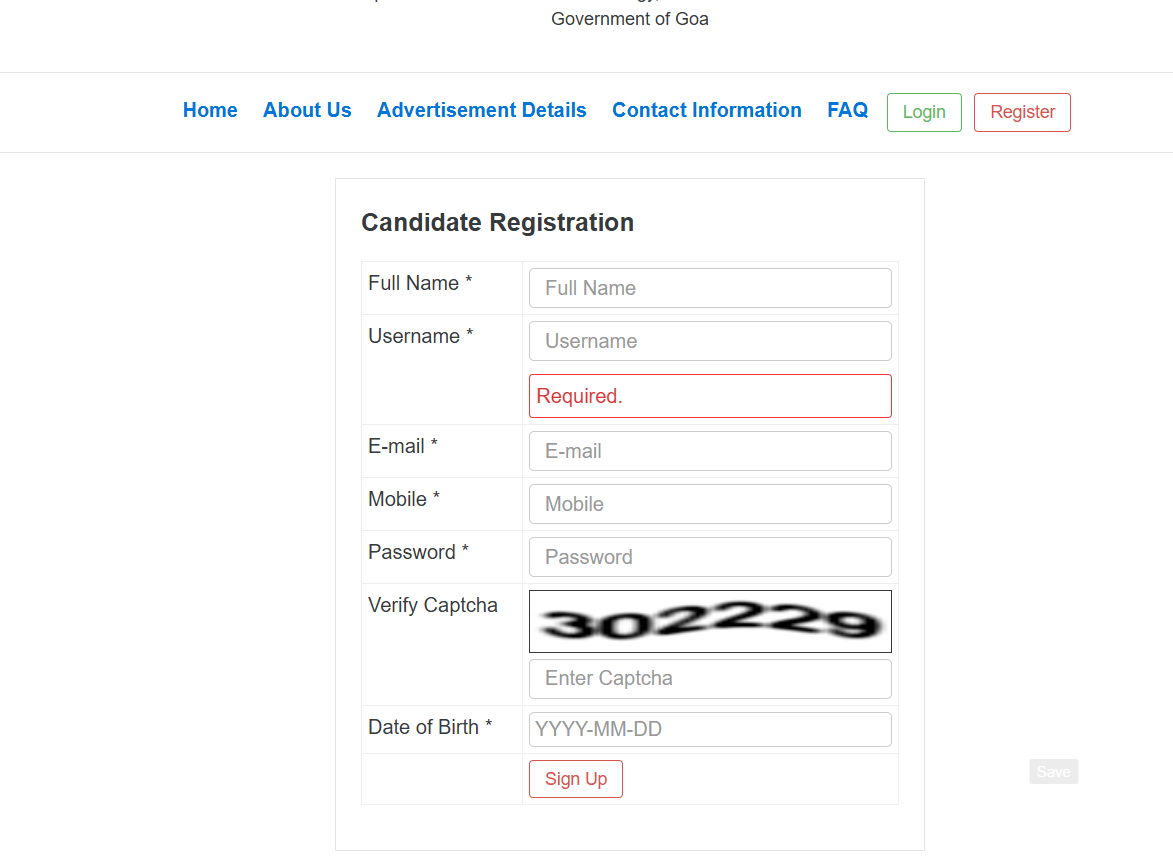
Task: Focus the Full Name field
Action: pyautogui.click(x=710, y=288)
